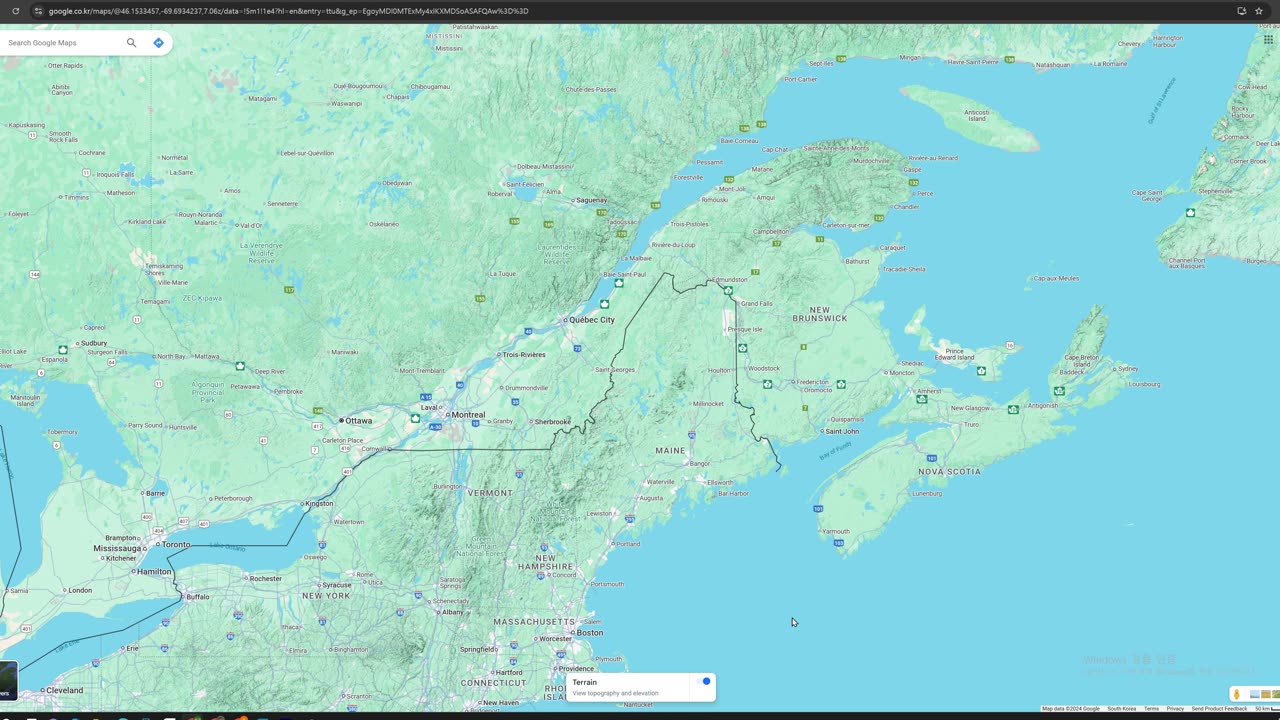The image size is (1280, 720).
Task: Click green park marker on Prince Edward Island
Action: click(x=981, y=371)
